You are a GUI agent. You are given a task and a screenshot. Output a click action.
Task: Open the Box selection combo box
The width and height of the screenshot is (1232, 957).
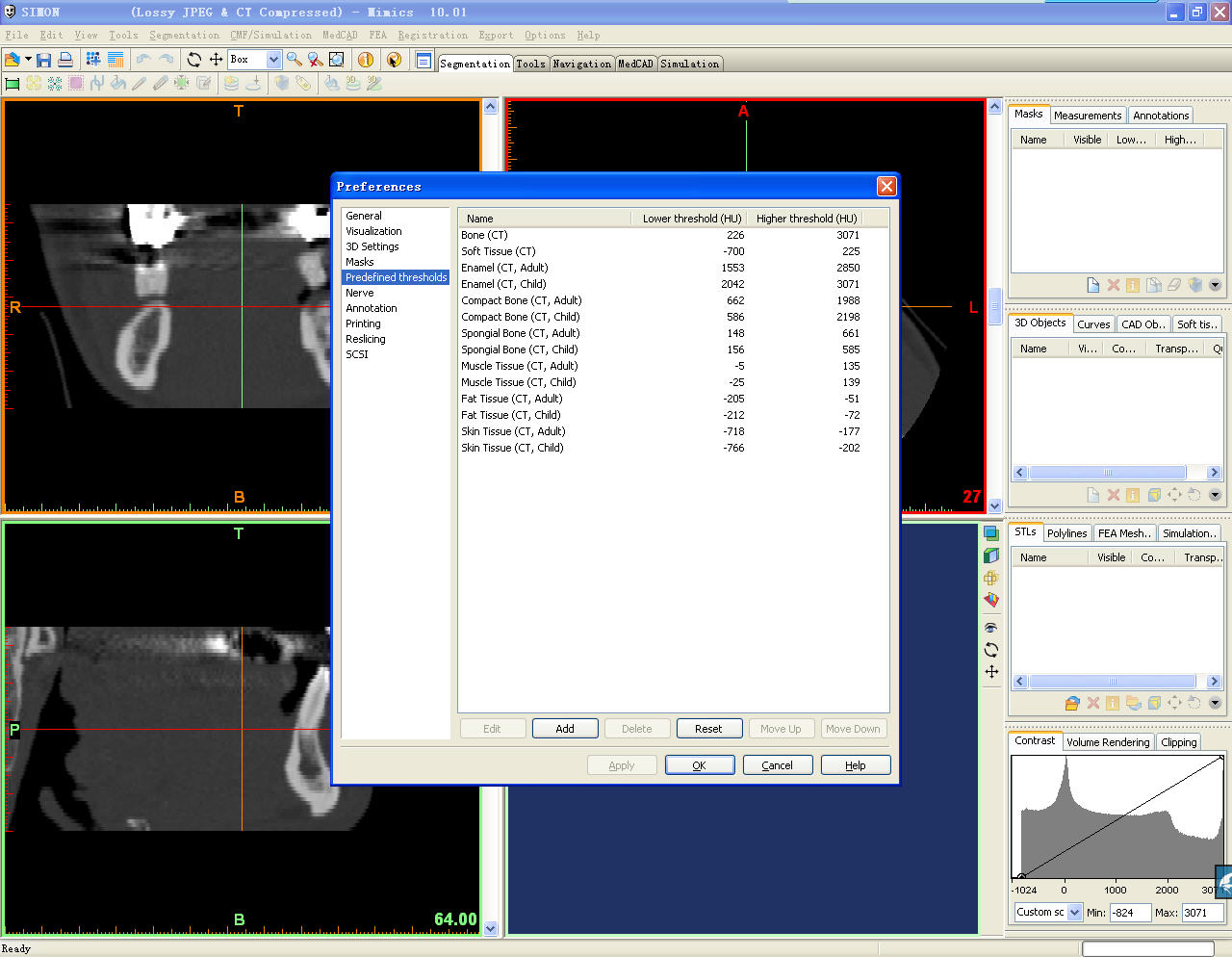pyautogui.click(x=254, y=60)
